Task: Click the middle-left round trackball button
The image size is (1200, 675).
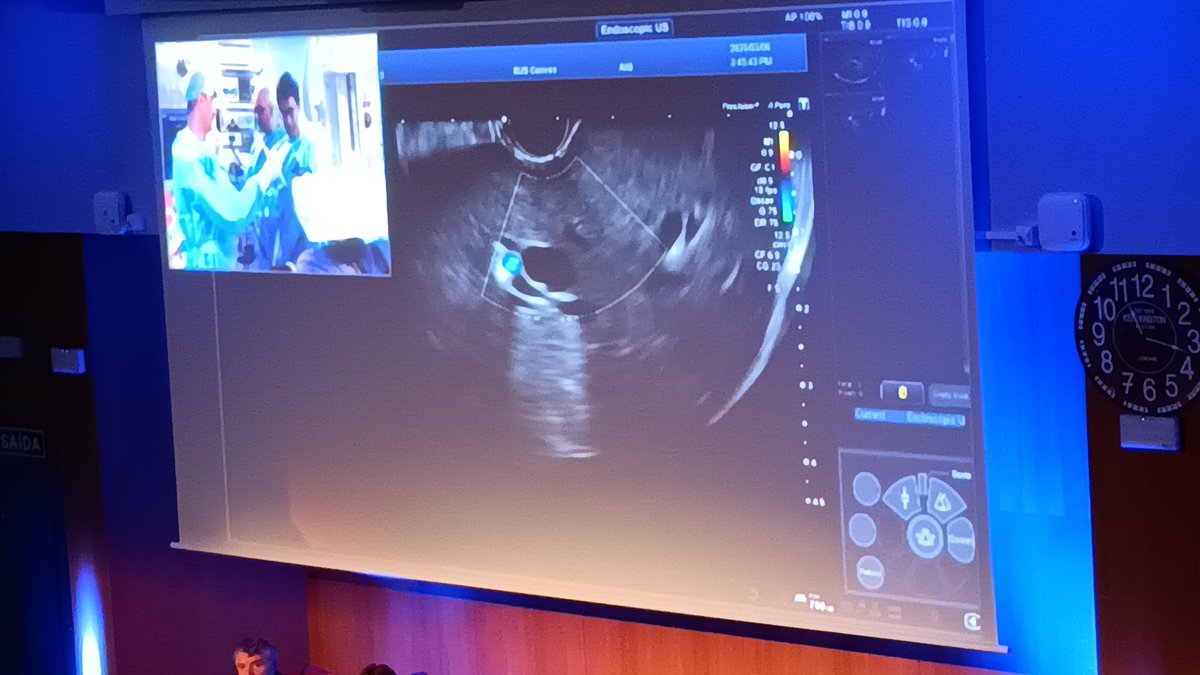Action: coord(862,529)
